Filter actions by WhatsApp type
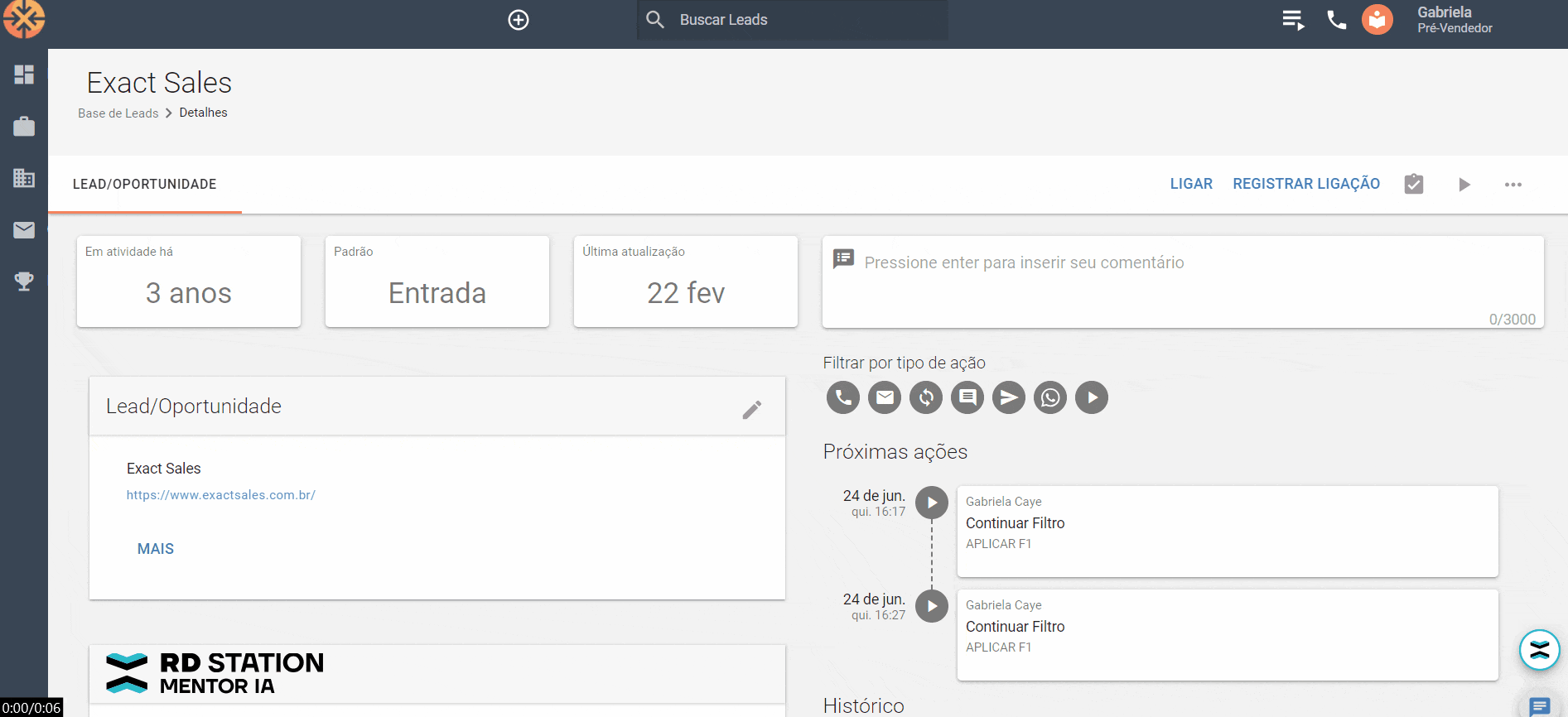 coord(1050,397)
